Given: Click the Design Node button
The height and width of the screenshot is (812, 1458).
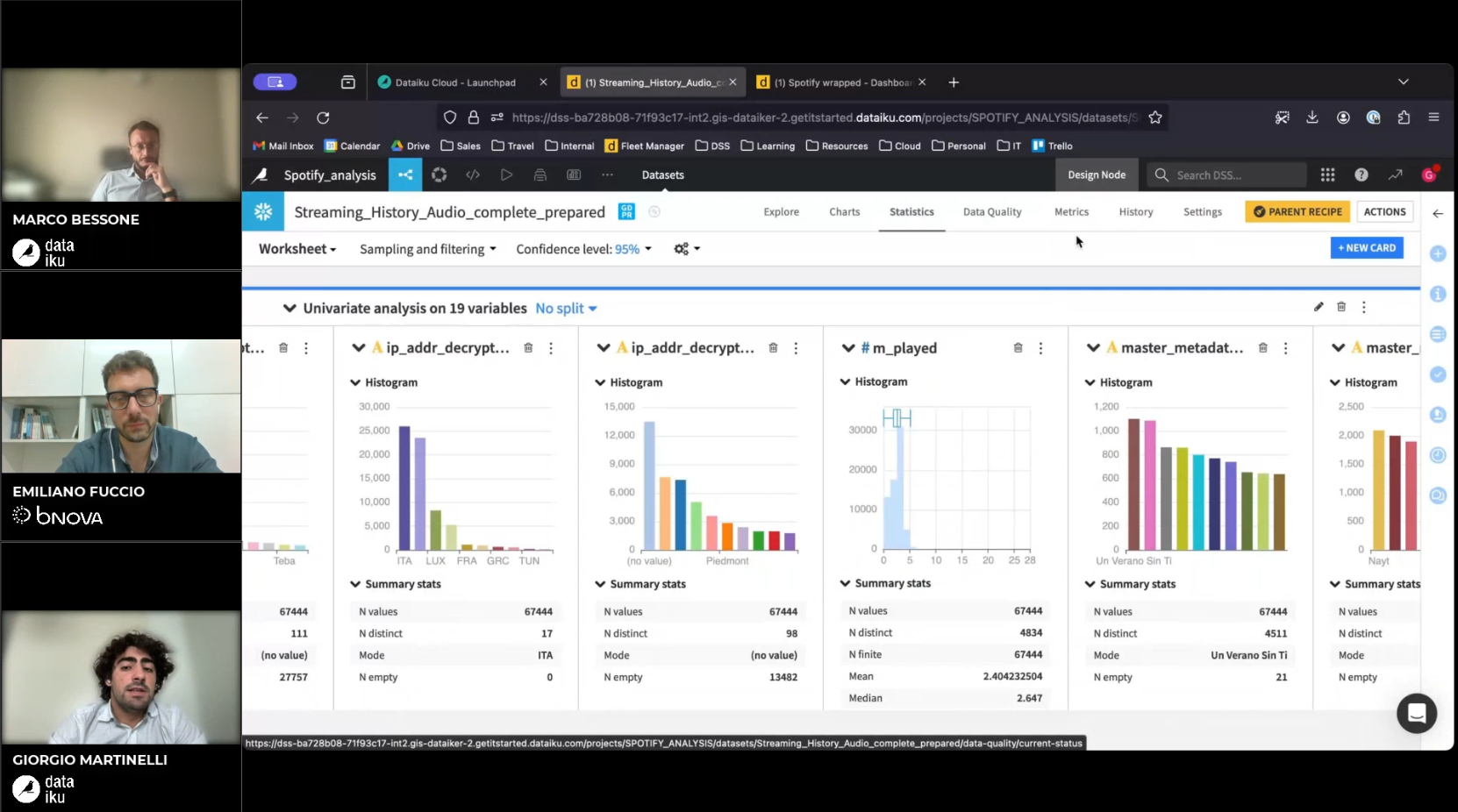Looking at the screenshot, I should [1097, 175].
